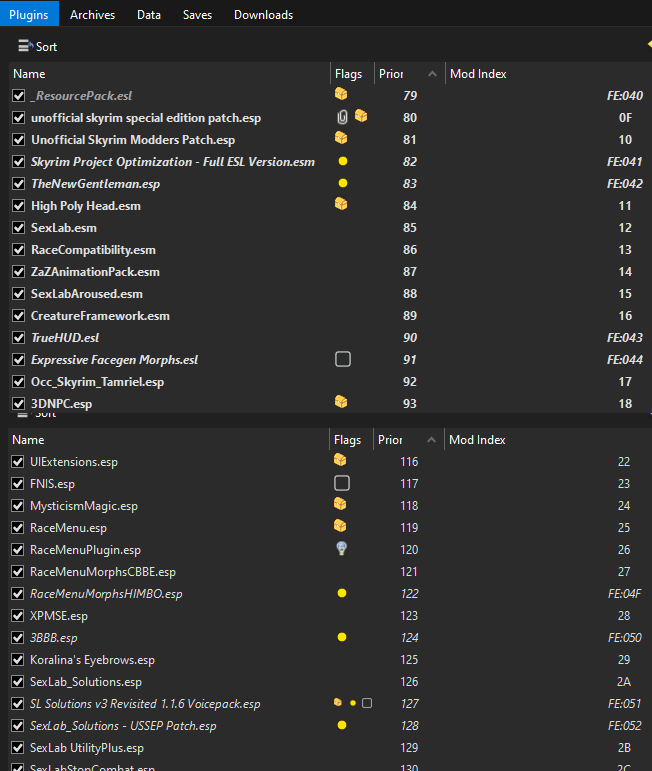Click archive flag for RaceMenu.esp
652x771 pixels.
(x=340, y=526)
